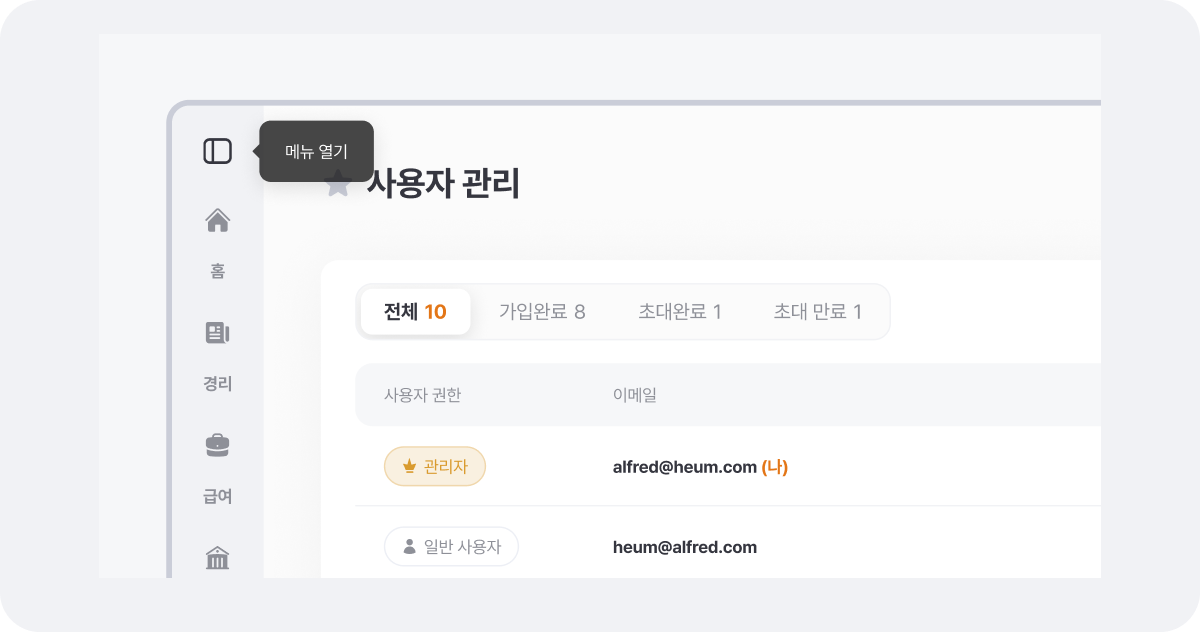
Task: Select the heum@alfred.com email entry
Action: (684, 547)
